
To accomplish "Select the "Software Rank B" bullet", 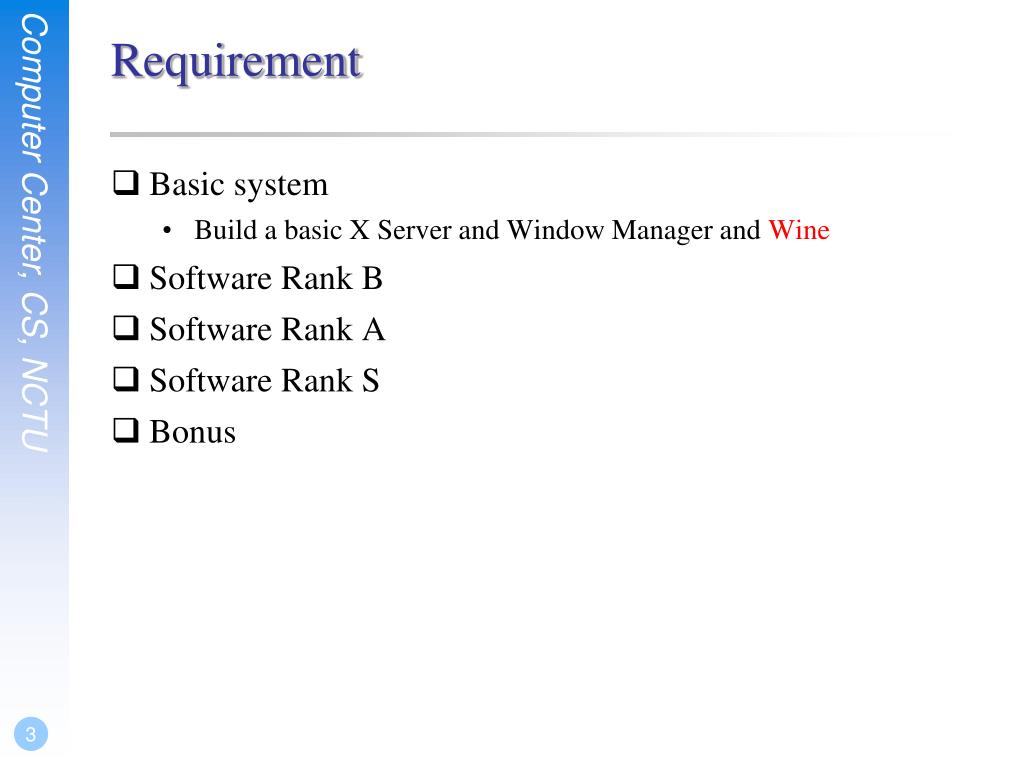I will coord(266,278).
